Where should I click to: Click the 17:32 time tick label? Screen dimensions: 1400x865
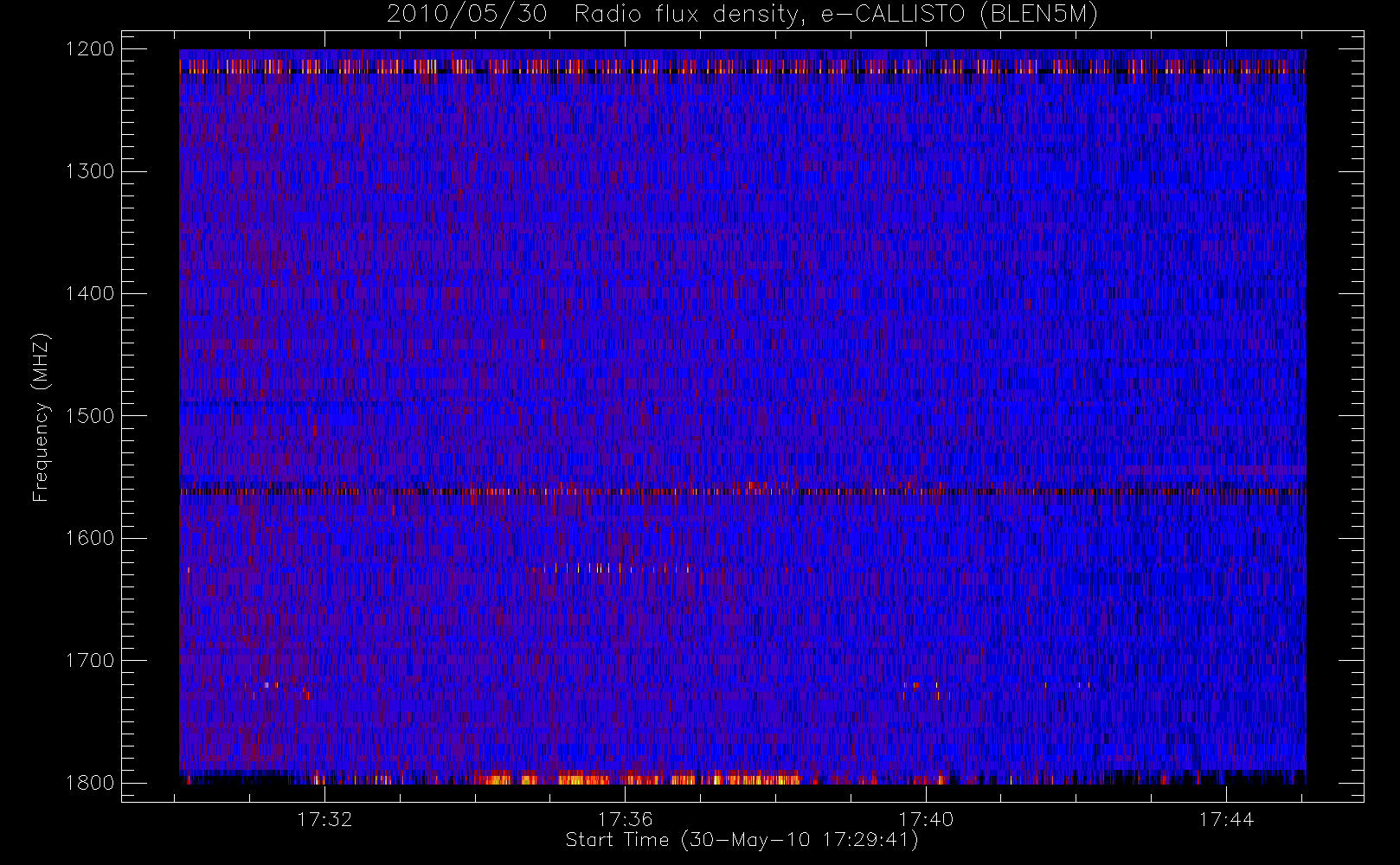[324, 819]
